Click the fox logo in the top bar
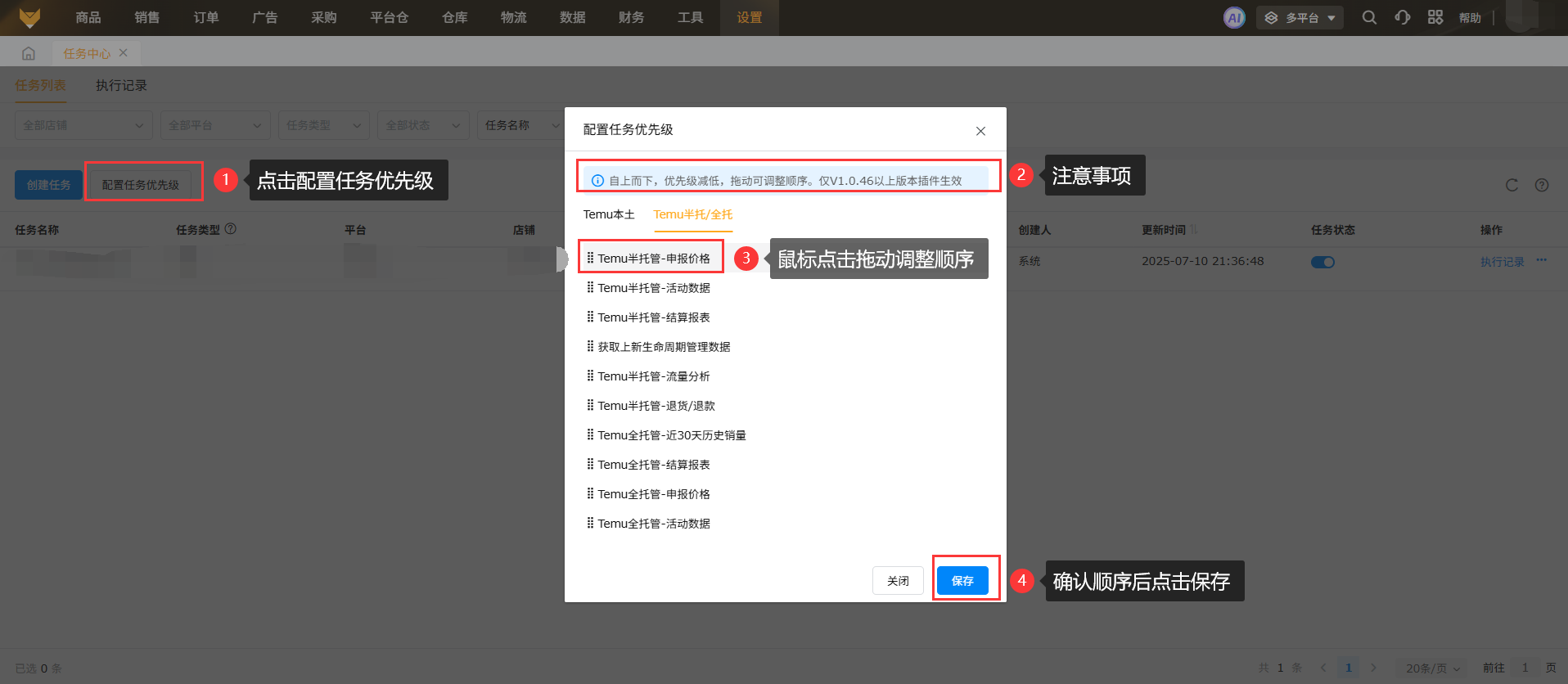 29,17
